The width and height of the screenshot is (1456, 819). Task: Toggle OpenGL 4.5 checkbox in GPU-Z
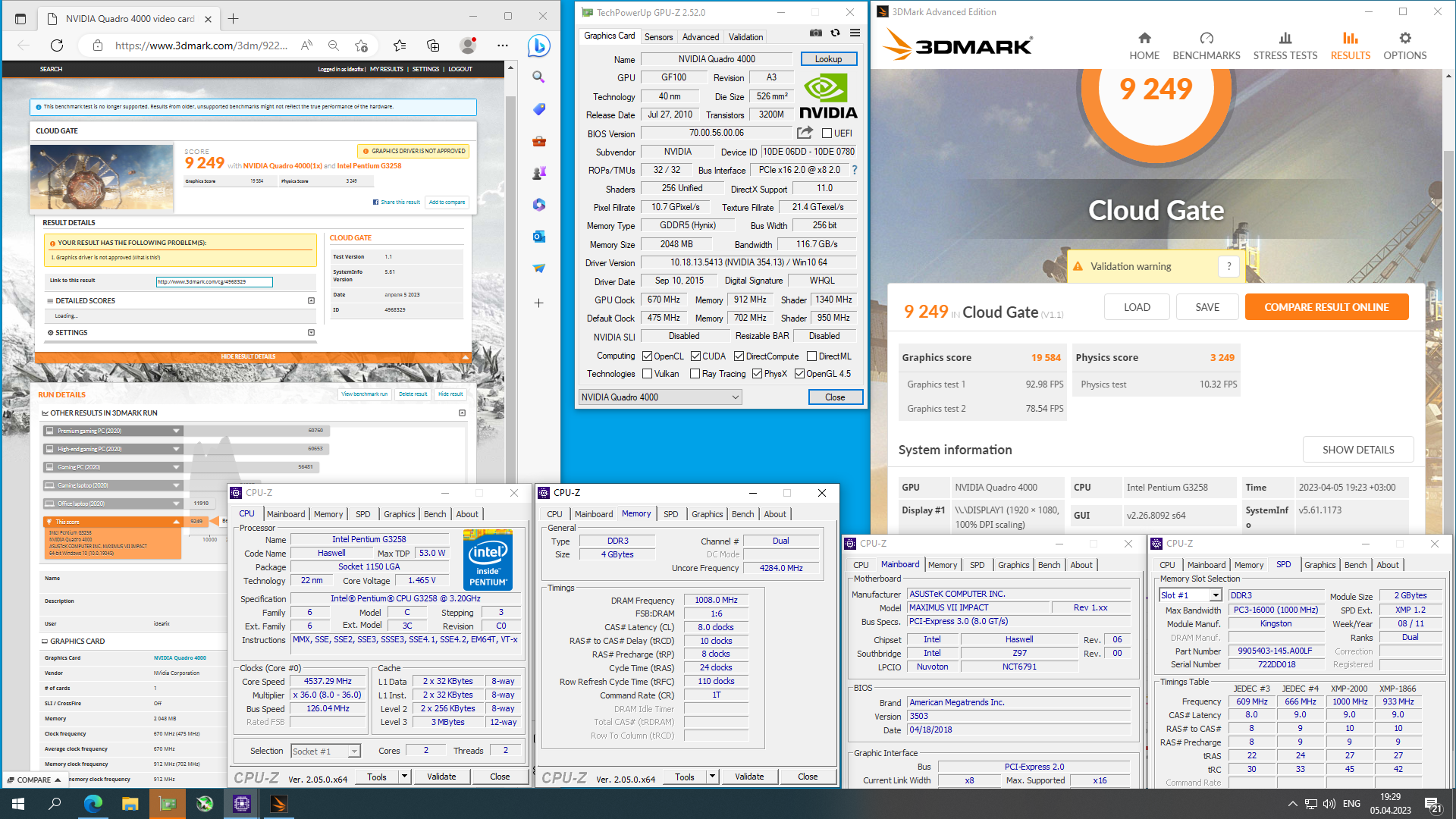(x=799, y=374)
